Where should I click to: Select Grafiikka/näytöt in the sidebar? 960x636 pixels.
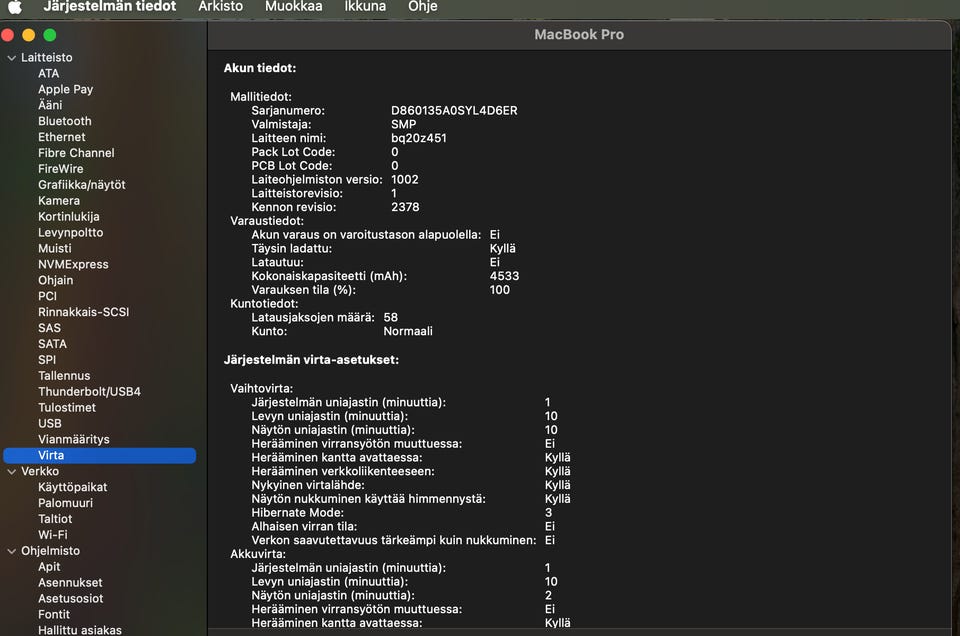pyautogui.click(x=81, y=185)
